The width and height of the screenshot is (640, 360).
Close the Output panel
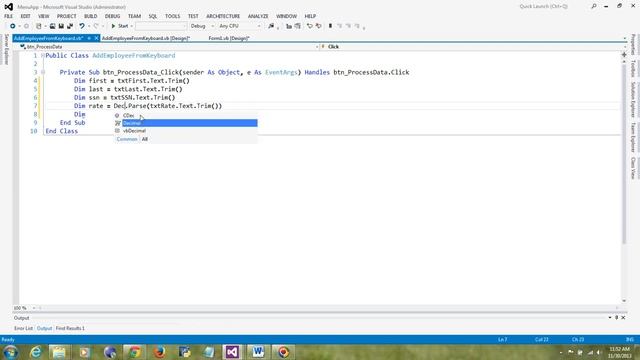pyautogui.click(x=623, y=318)
